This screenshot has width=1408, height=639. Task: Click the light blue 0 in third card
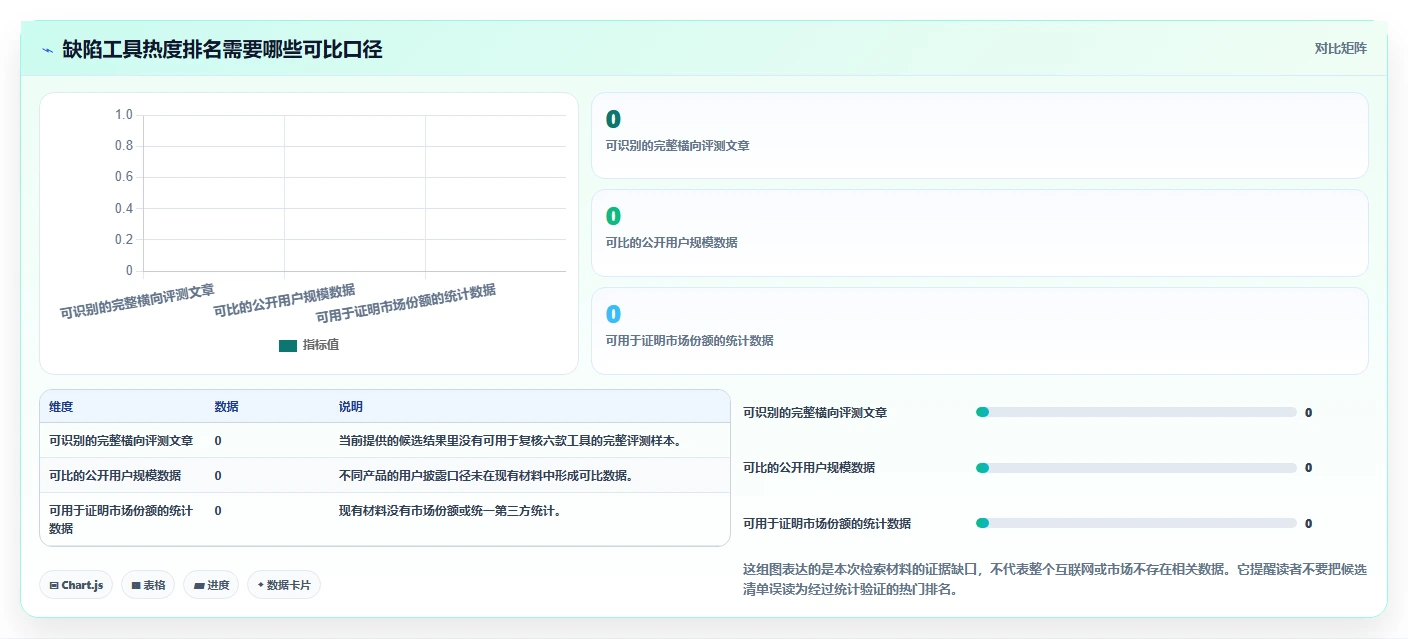pos(613,314)
